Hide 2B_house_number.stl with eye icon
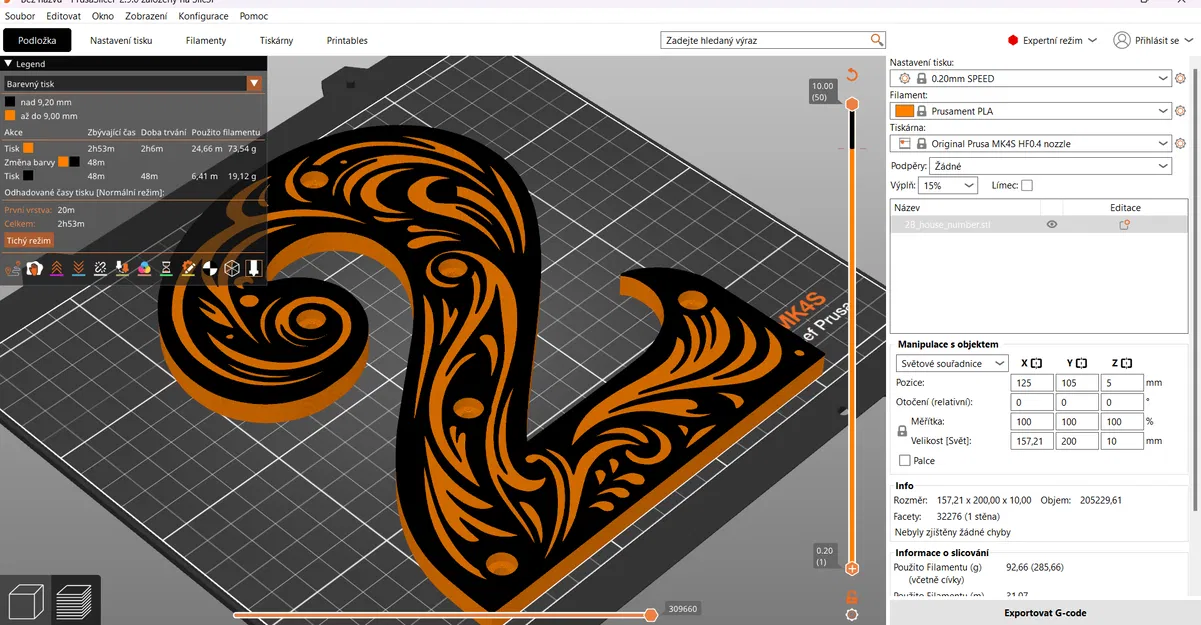Image resolution: width=1201 pixels, height=625 pixels. coord(1051,225)
